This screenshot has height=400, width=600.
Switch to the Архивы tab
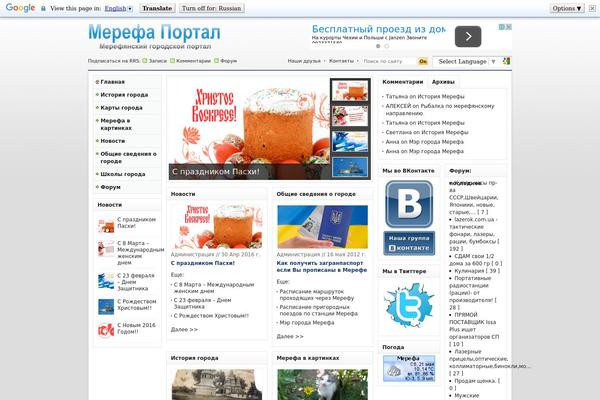[443, 82]
